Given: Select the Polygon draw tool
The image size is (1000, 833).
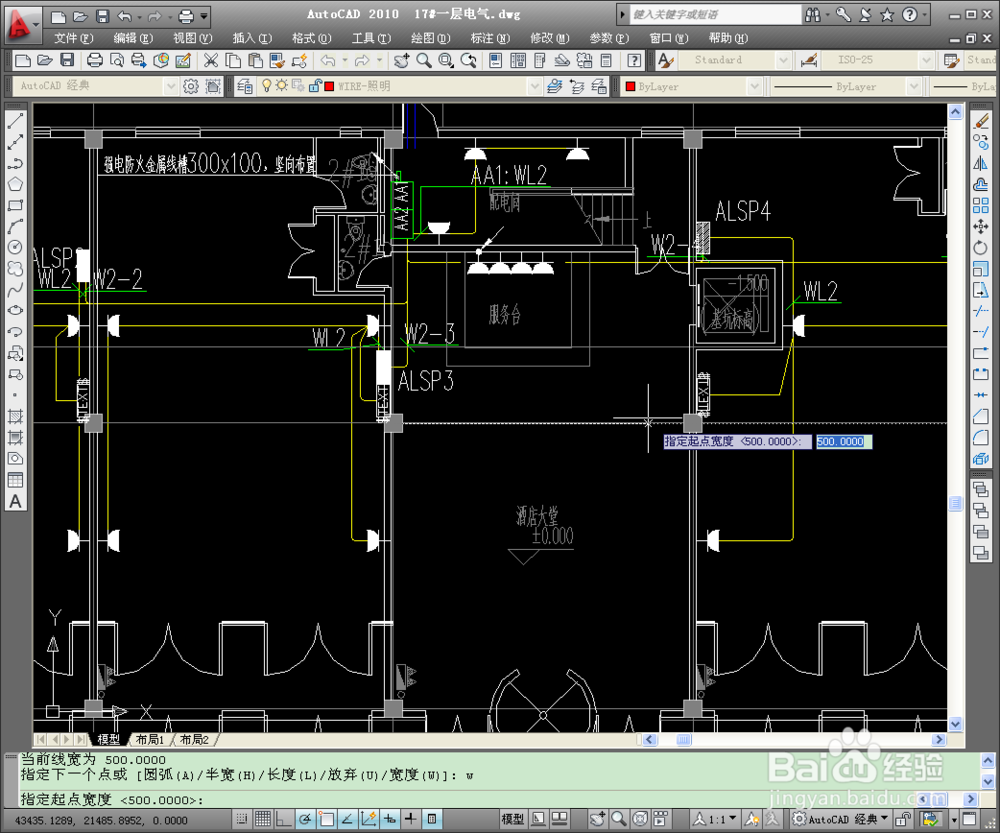Looking at the screenshot, I should click(15, 184).
